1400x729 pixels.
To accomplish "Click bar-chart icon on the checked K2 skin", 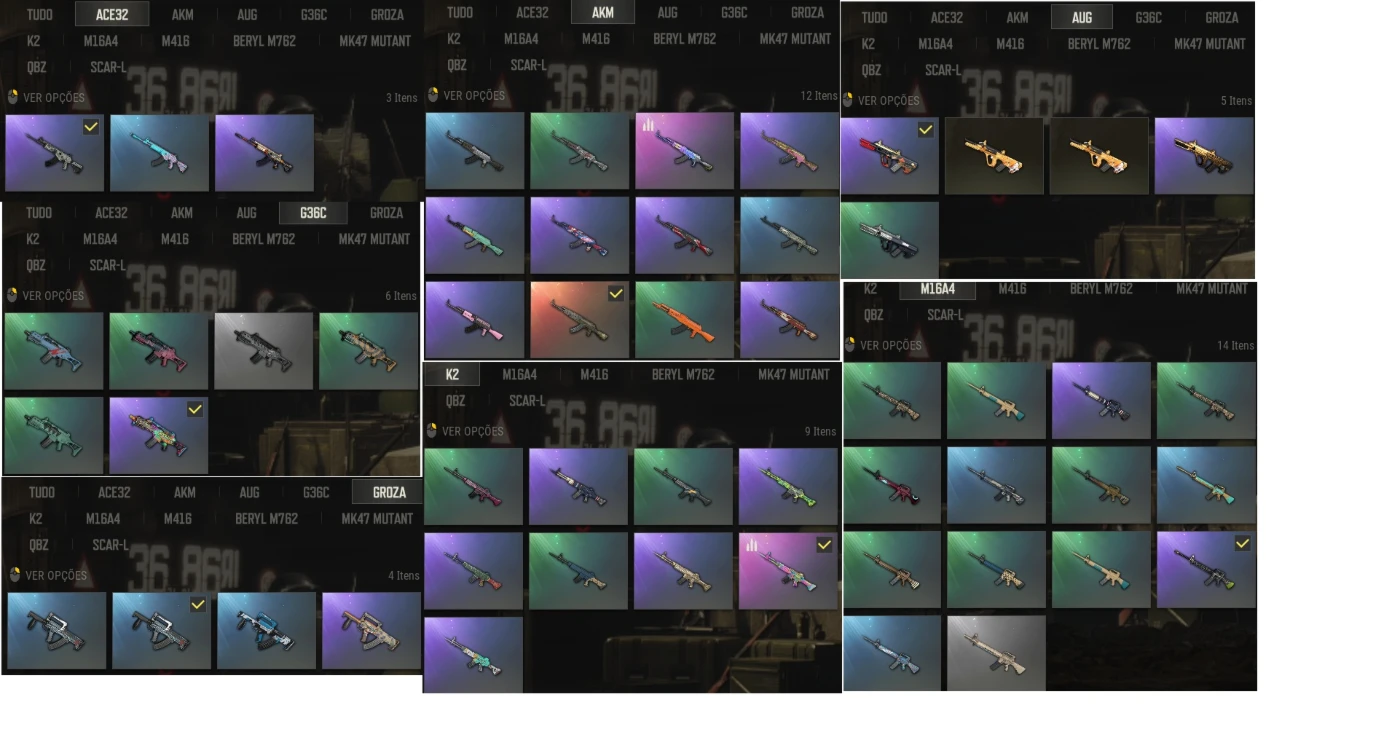I will click(752, 545).
